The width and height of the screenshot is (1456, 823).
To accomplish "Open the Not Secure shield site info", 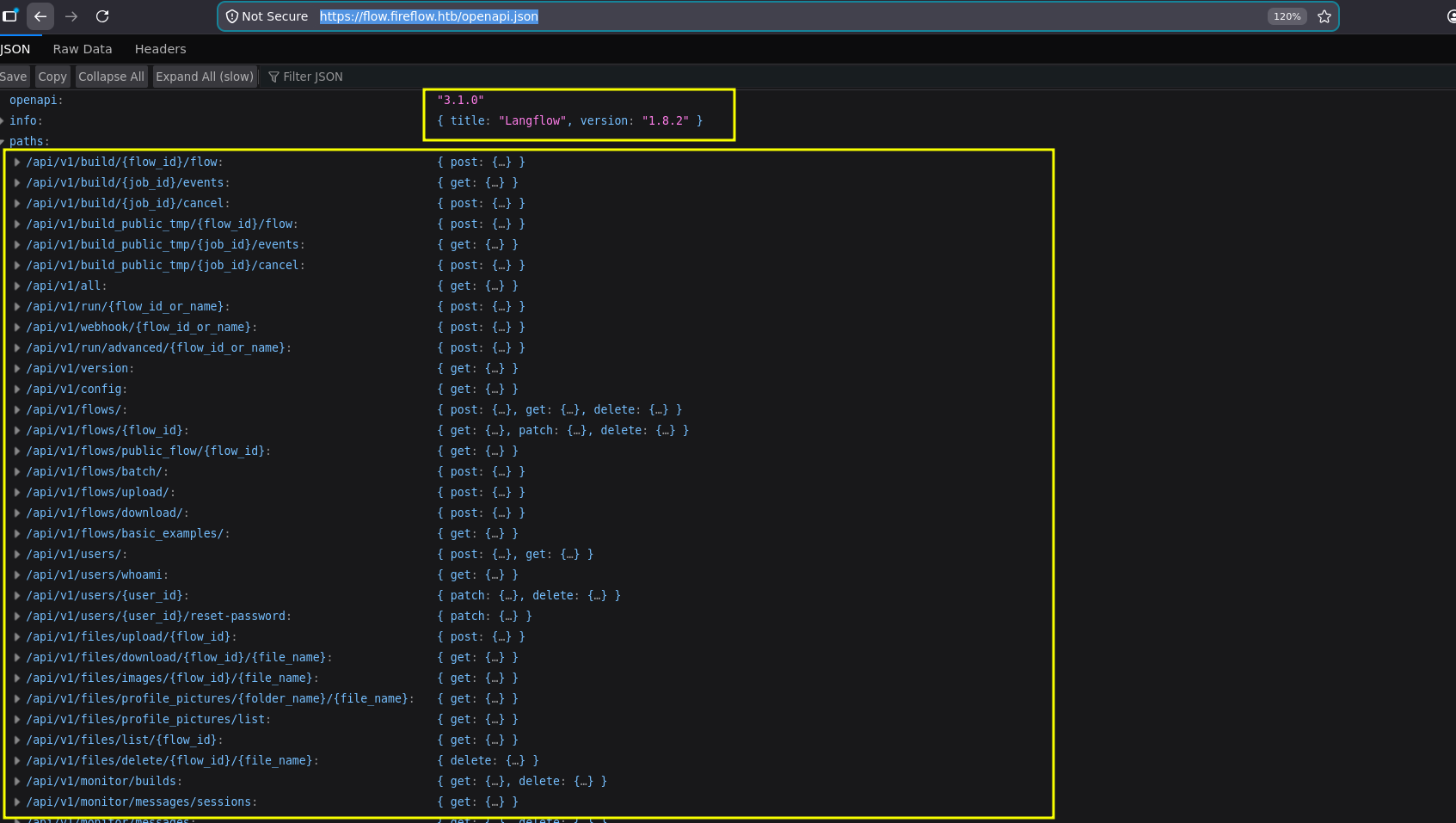I will [267, 16].
